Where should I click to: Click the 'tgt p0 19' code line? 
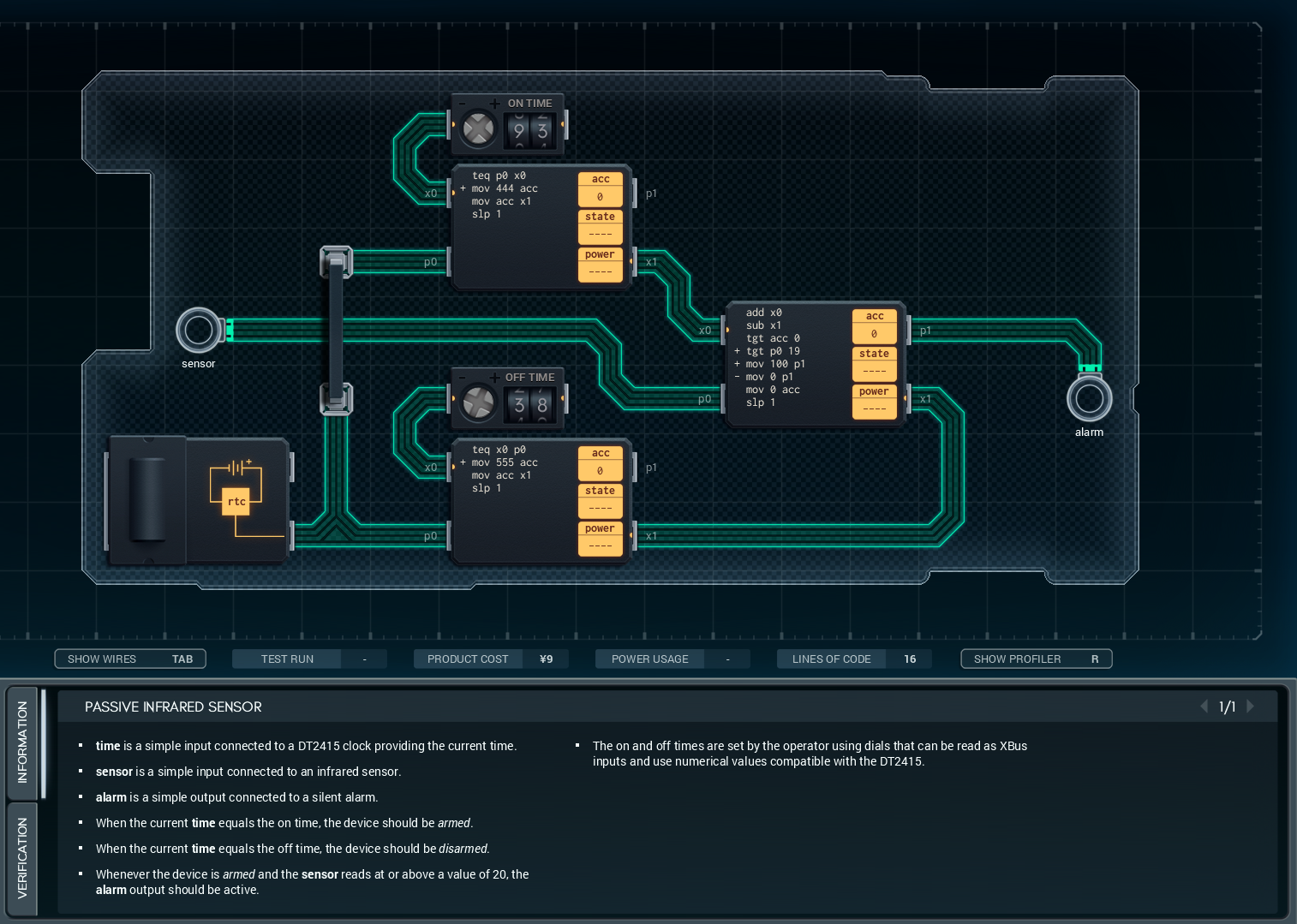coord(772,351)
